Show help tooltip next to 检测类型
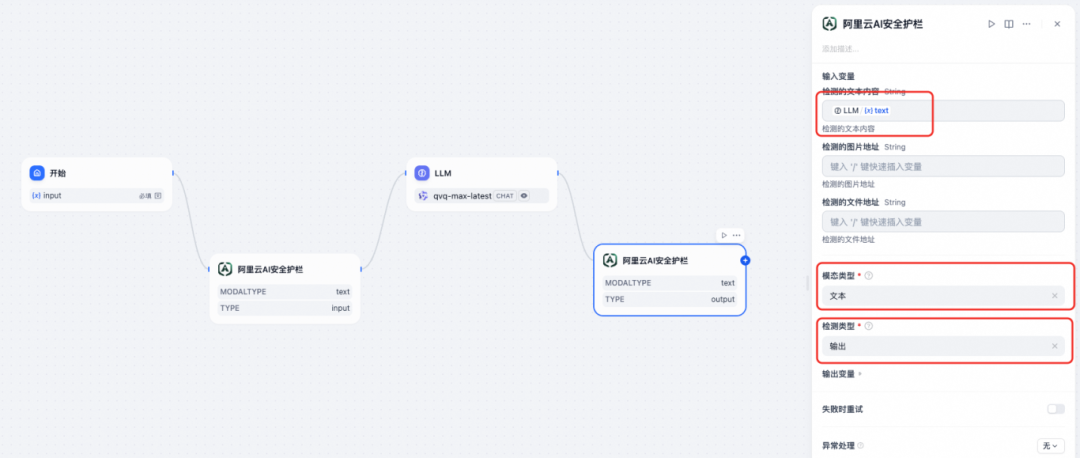The height and width of the screenshot is (458, 1080). 869,326
